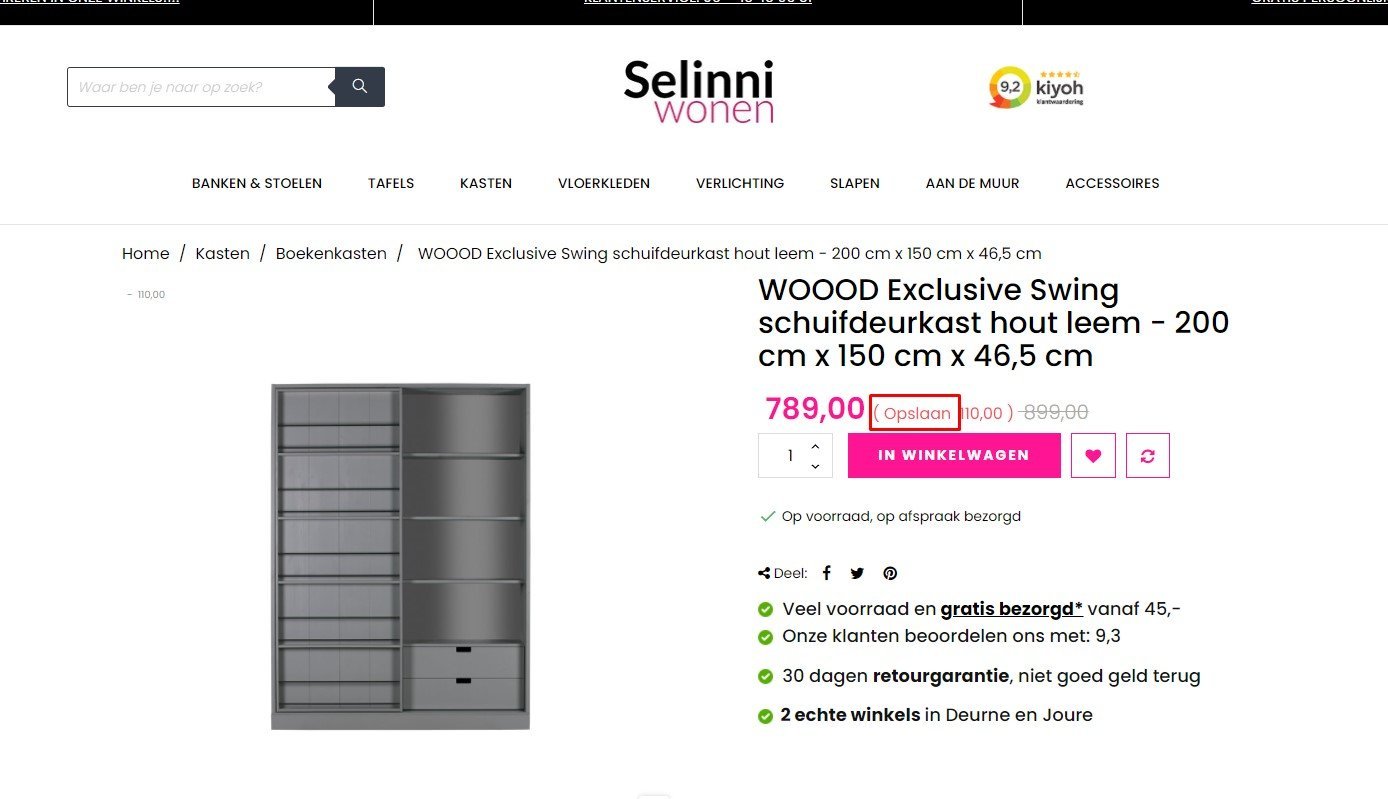
Task: Click the compare refresh-arrows icon
Action: (1147, 455)
